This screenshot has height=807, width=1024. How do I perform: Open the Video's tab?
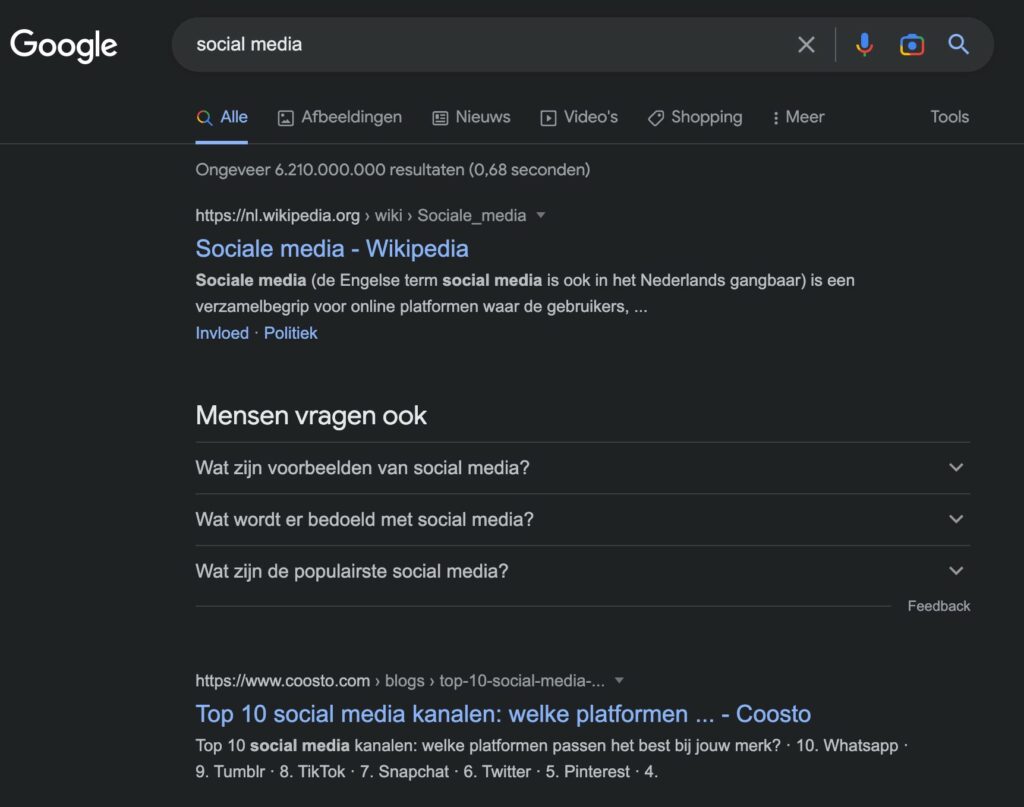[579, 118]
